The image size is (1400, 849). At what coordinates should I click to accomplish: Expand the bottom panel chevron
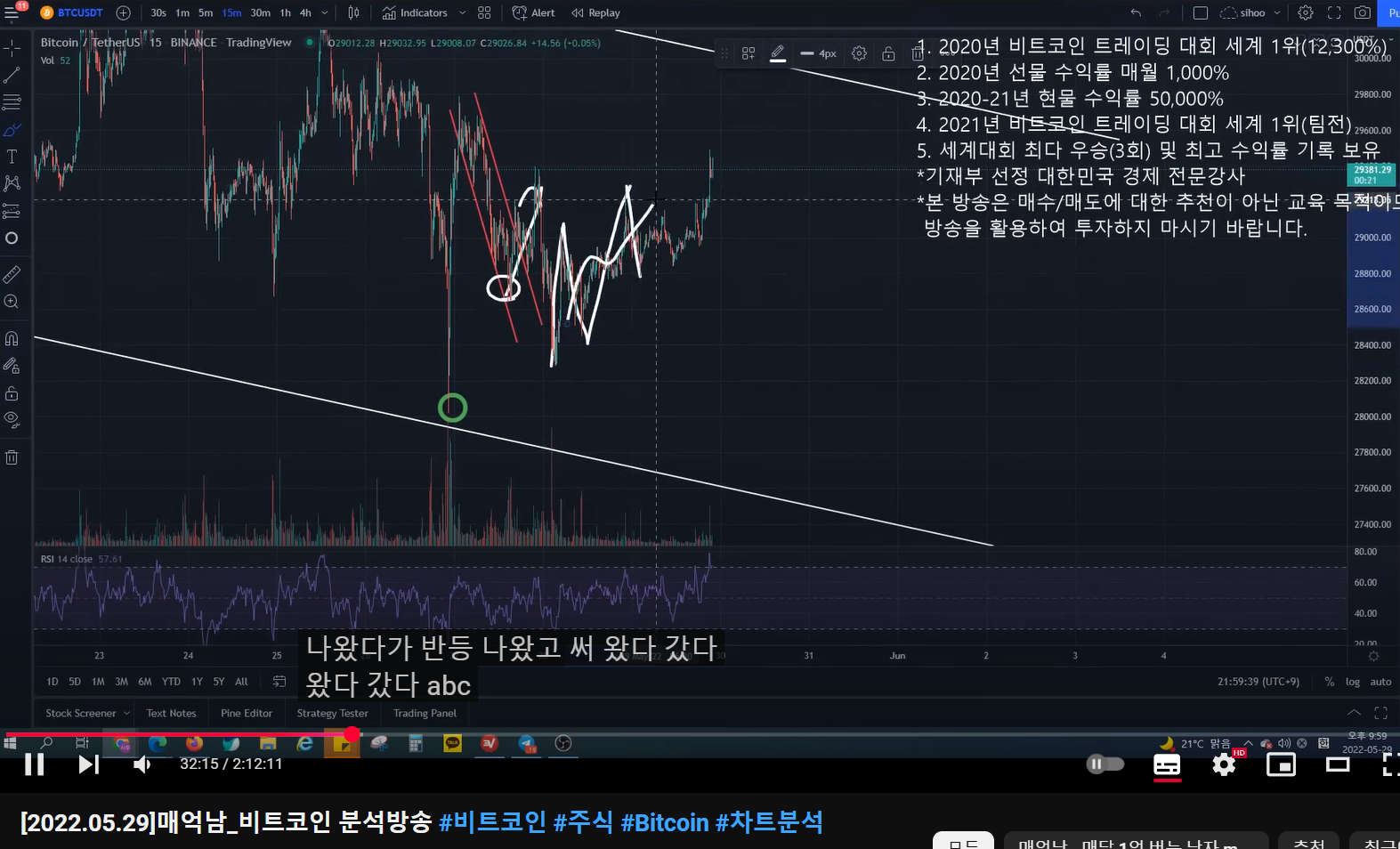tap(1354, 713)
